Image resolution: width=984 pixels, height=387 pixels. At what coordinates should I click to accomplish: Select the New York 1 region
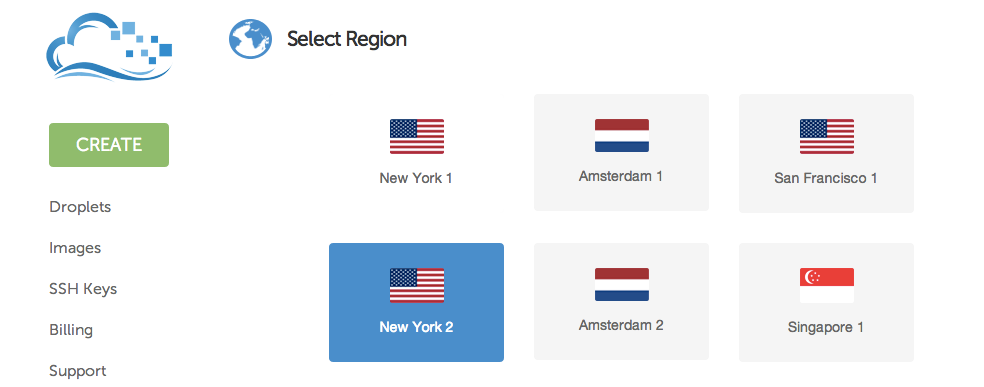[416, 153]
